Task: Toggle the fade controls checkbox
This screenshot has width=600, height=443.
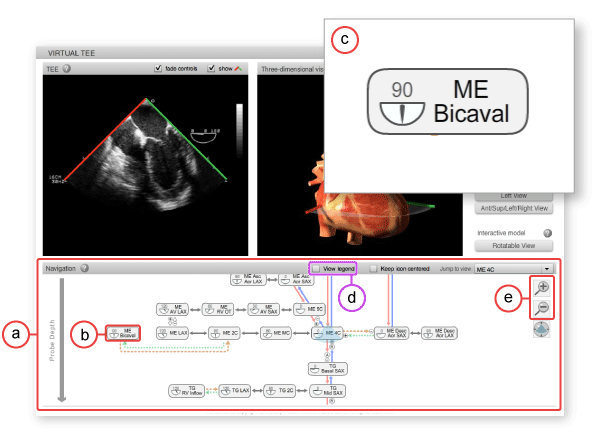Action: pyautogui.click(x=158, y=68)
